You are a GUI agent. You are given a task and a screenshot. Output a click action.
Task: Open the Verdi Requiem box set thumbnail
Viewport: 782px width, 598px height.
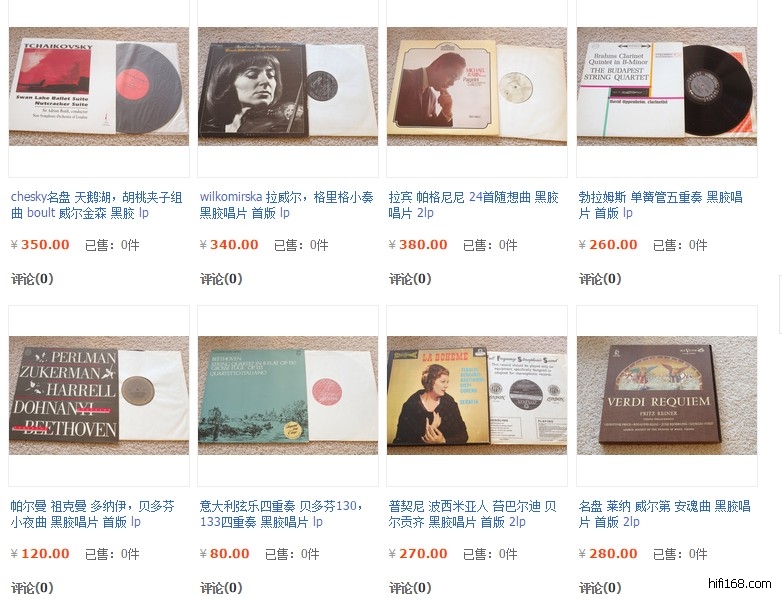pos(667,395)
